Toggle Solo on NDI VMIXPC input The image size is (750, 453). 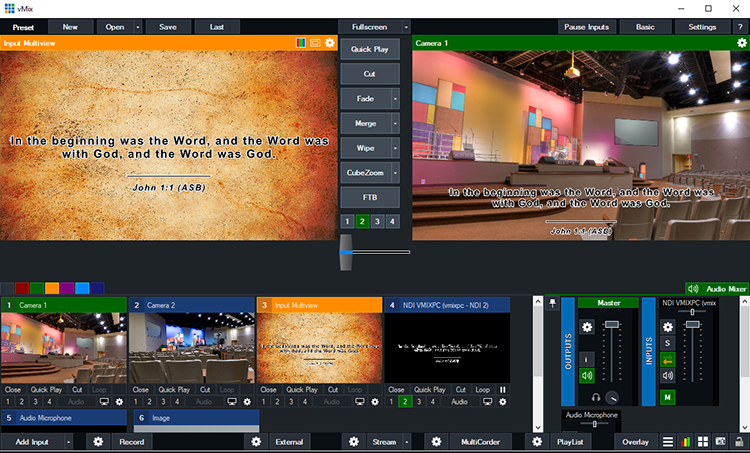click(x=668, y=343)
